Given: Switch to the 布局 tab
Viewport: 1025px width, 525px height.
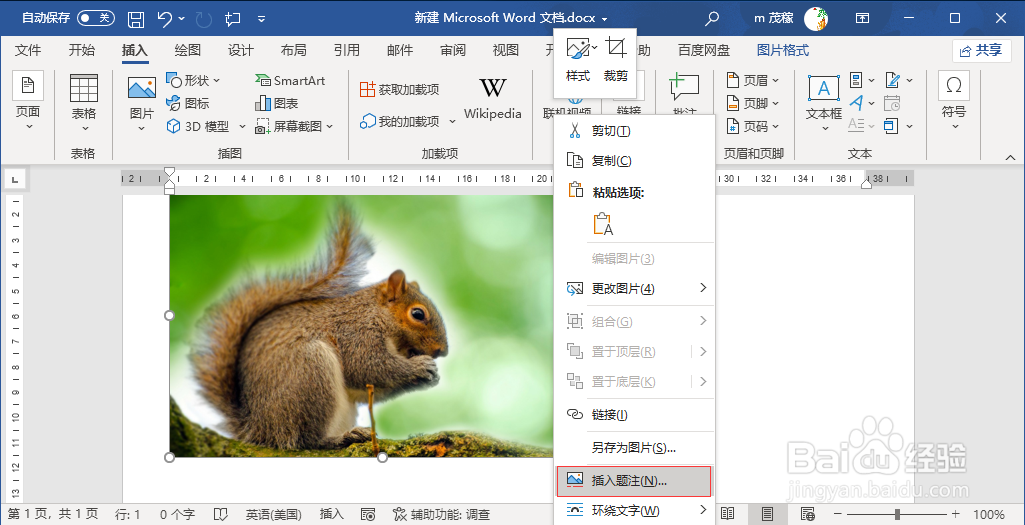Looking at the screenshot, I should coord(294,50).
